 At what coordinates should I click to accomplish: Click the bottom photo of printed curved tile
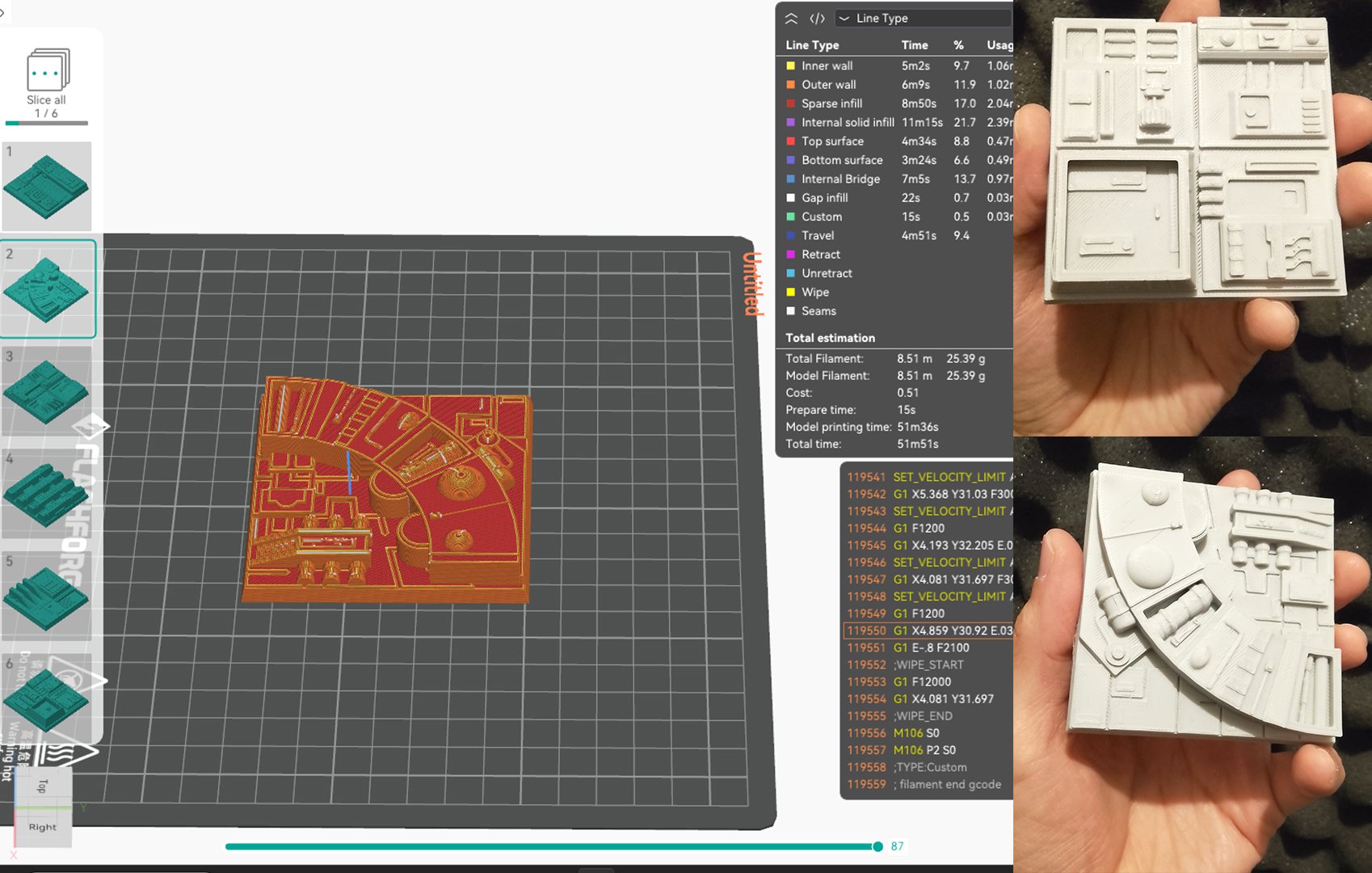click(1193, 656)
